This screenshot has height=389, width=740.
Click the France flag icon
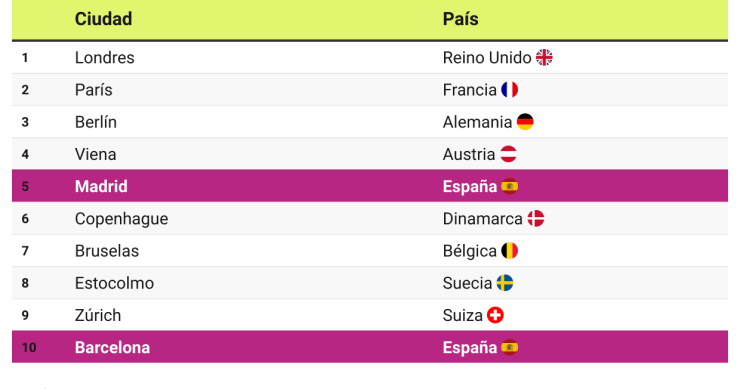[x=509, y=90]
